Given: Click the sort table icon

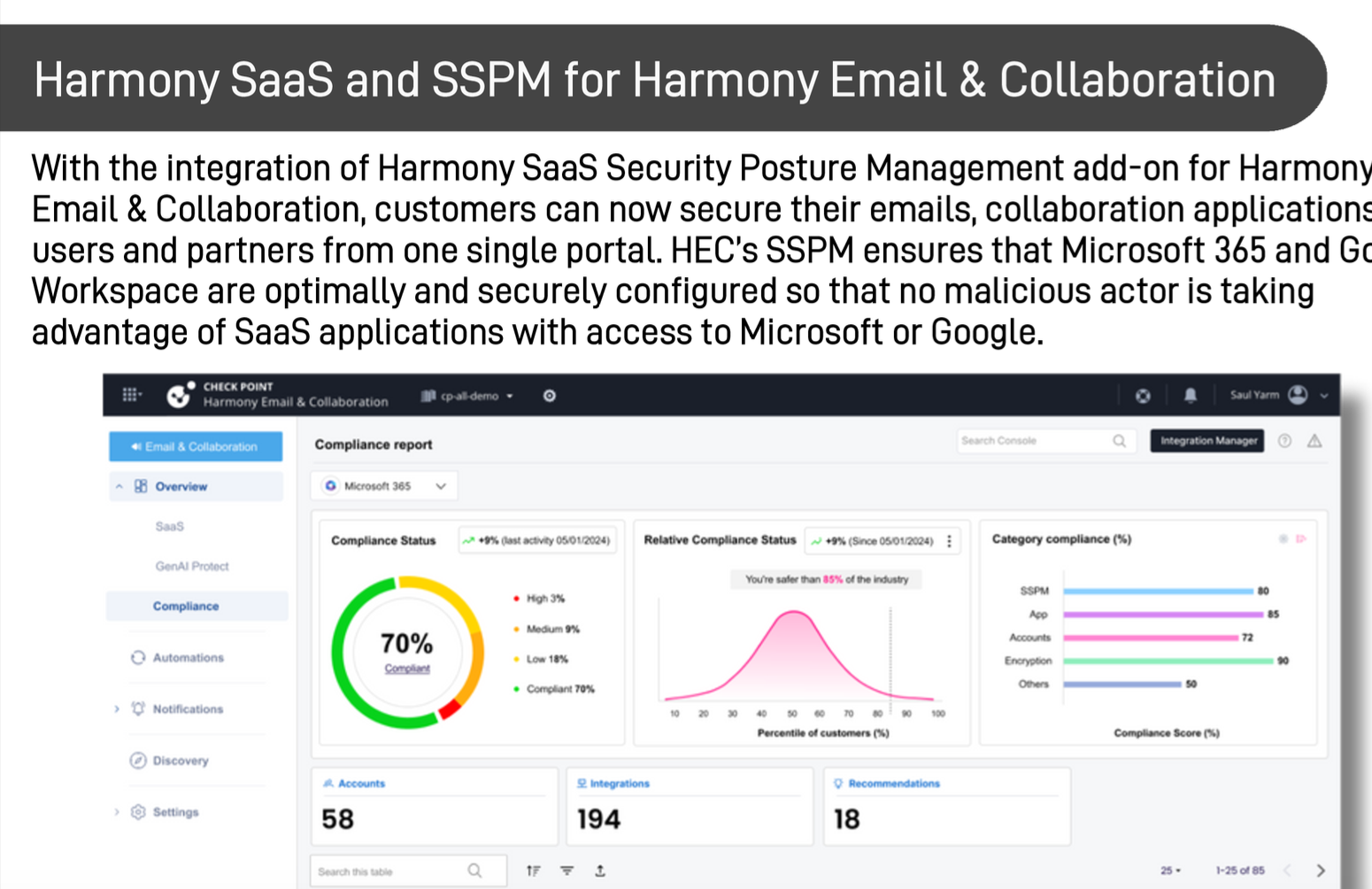Looking at the screenshot, I should click(x=533, y=871).
